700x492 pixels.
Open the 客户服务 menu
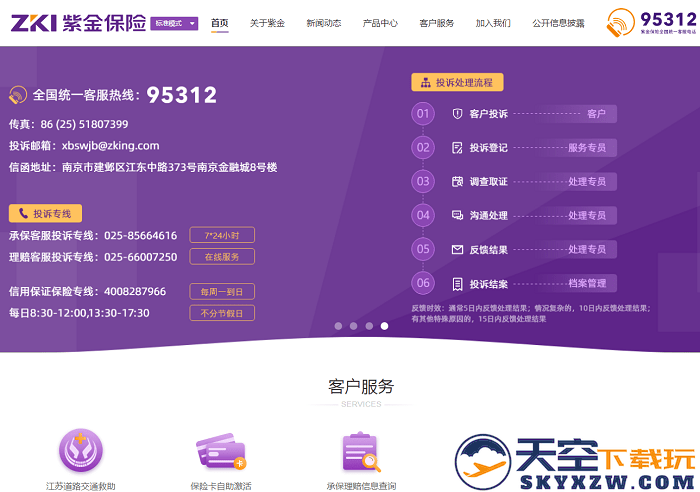pos(437,23)
